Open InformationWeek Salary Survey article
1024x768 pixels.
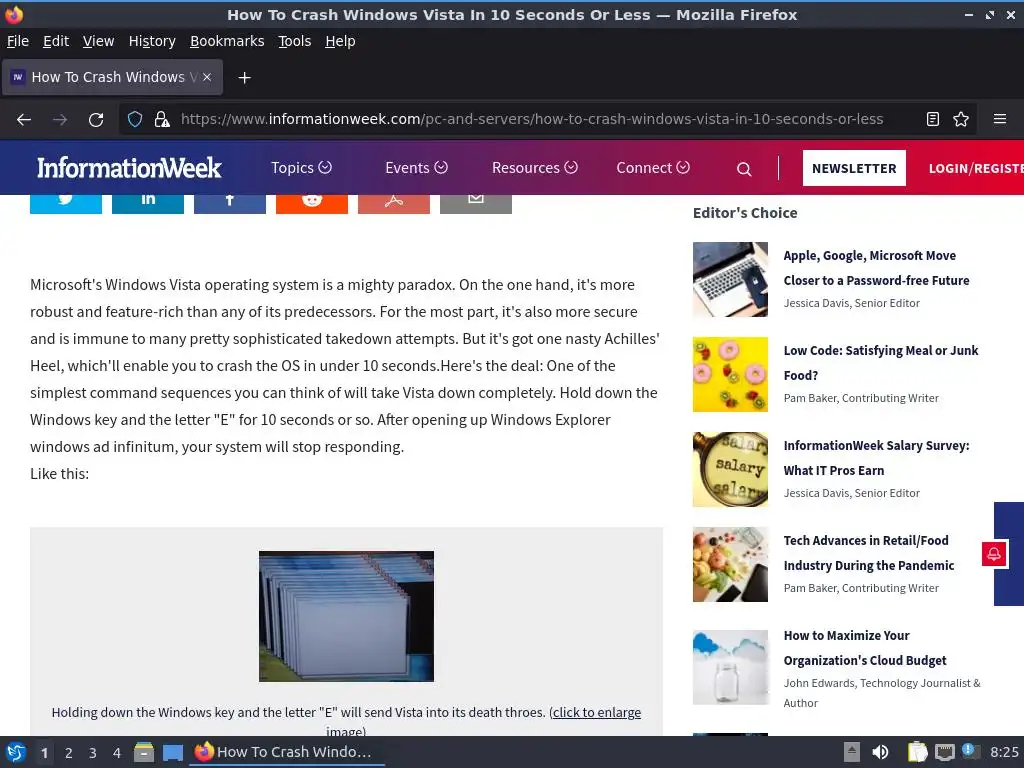[x=876, y=458]
